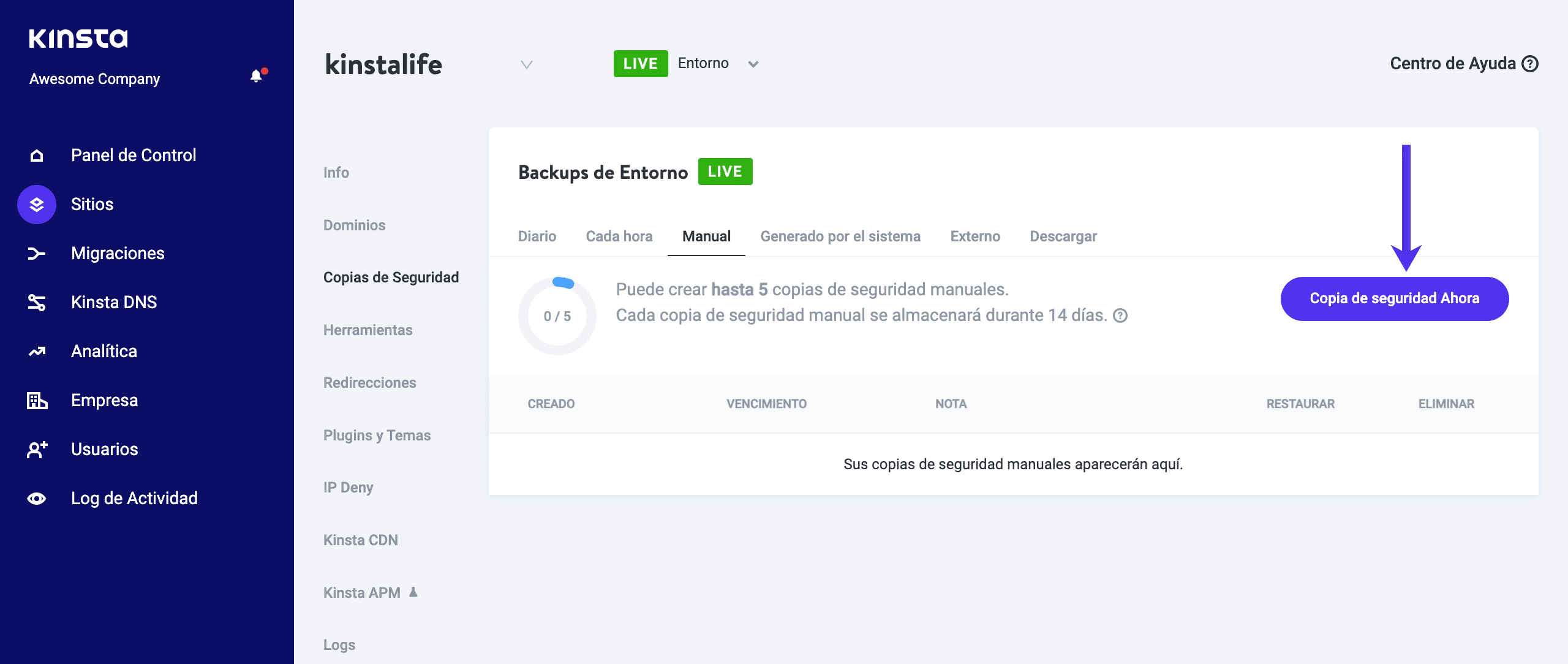Image resolution: width=1568 pixels, height=664 pixels.
Task: Open Herramientas in site menu
Action: click(367, 330)
